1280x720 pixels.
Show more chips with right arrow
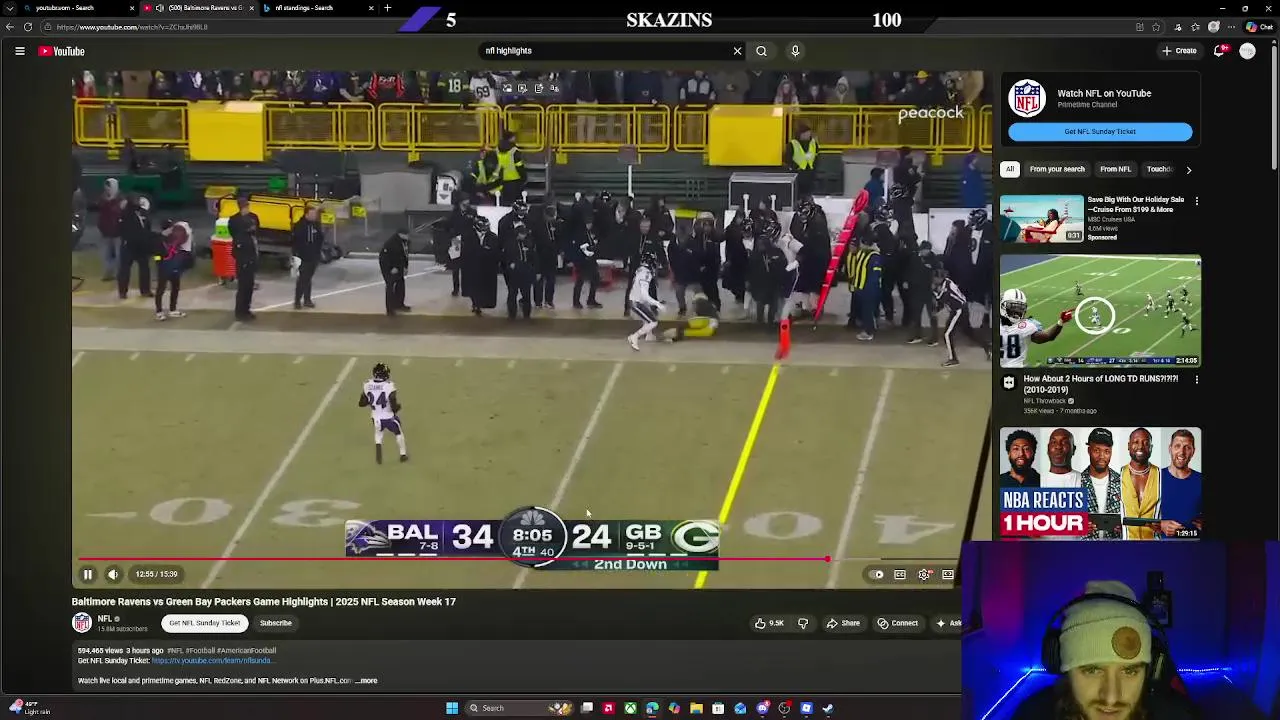1188,170
